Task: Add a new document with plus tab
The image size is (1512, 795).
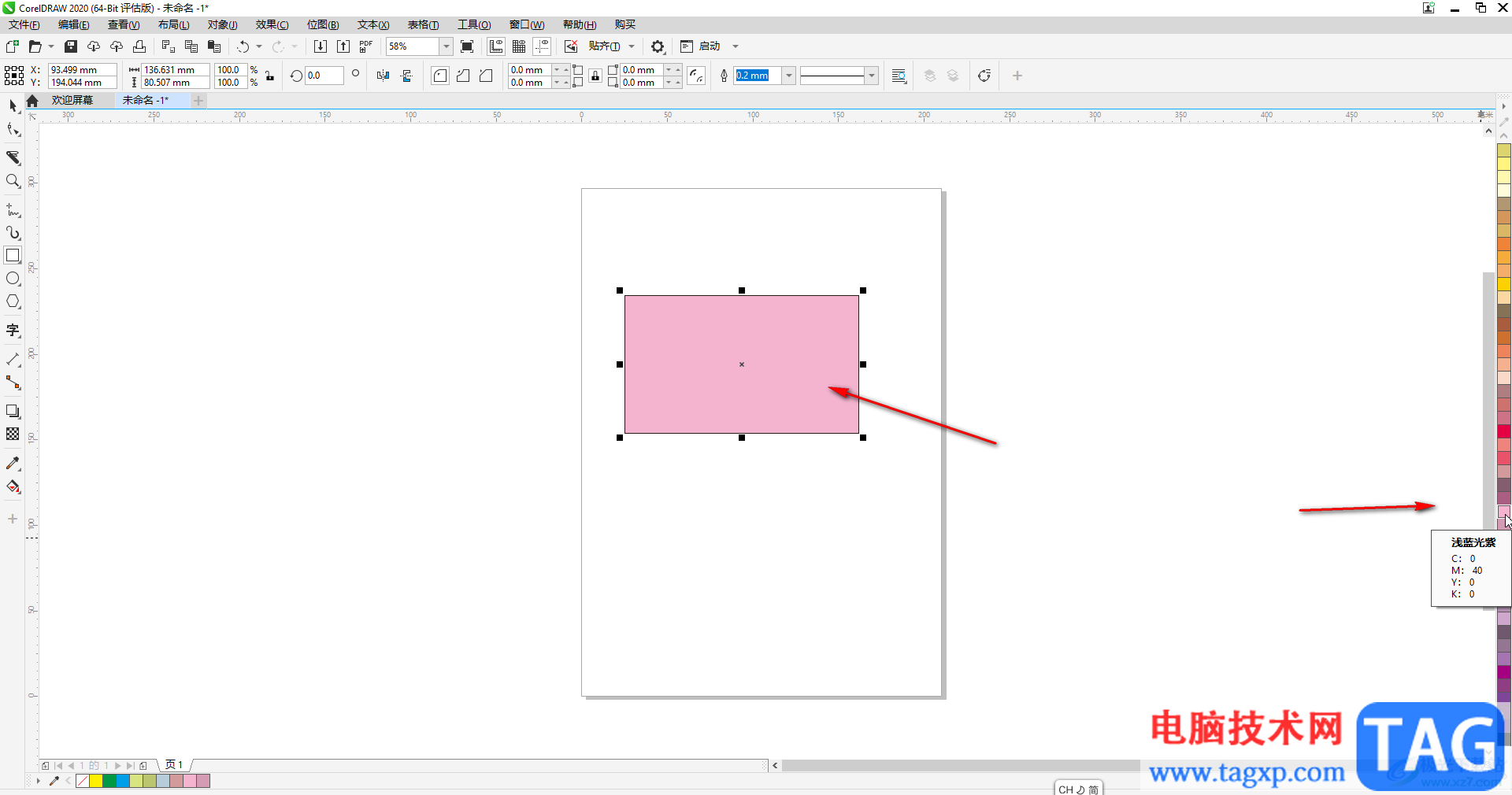Action: [x=199, y=100]
